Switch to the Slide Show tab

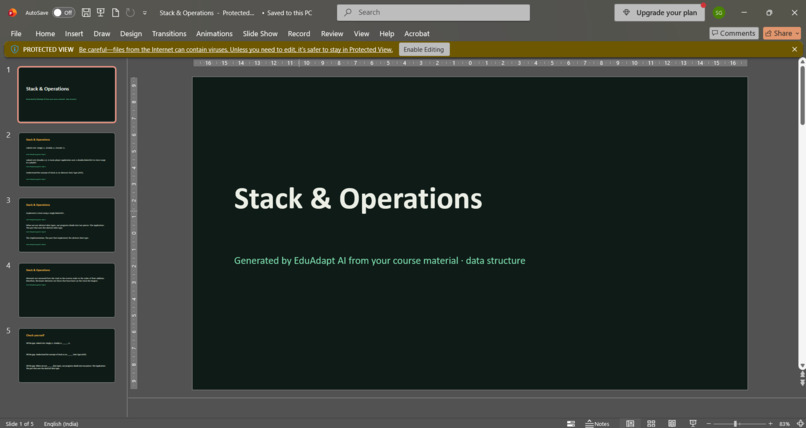pyautogui.click(x=260, y=33)
